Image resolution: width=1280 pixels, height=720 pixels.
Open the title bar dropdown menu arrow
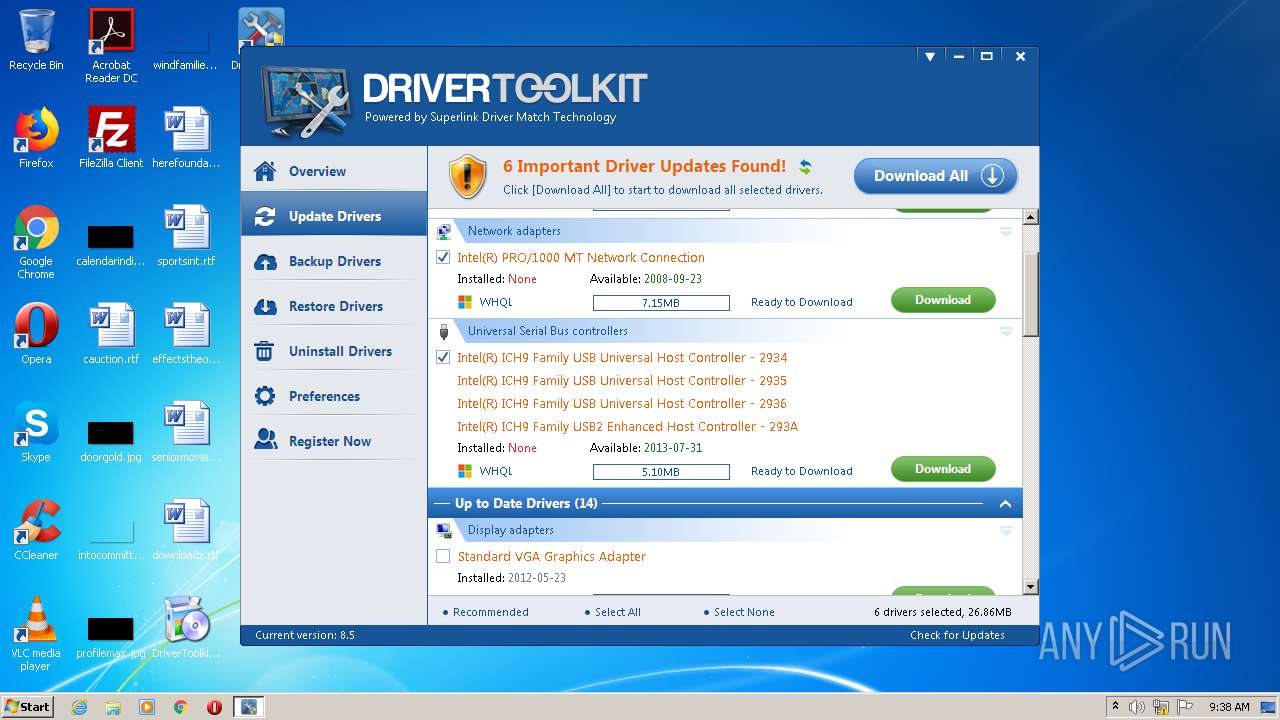pyautogui.click(x=929, y=57)
